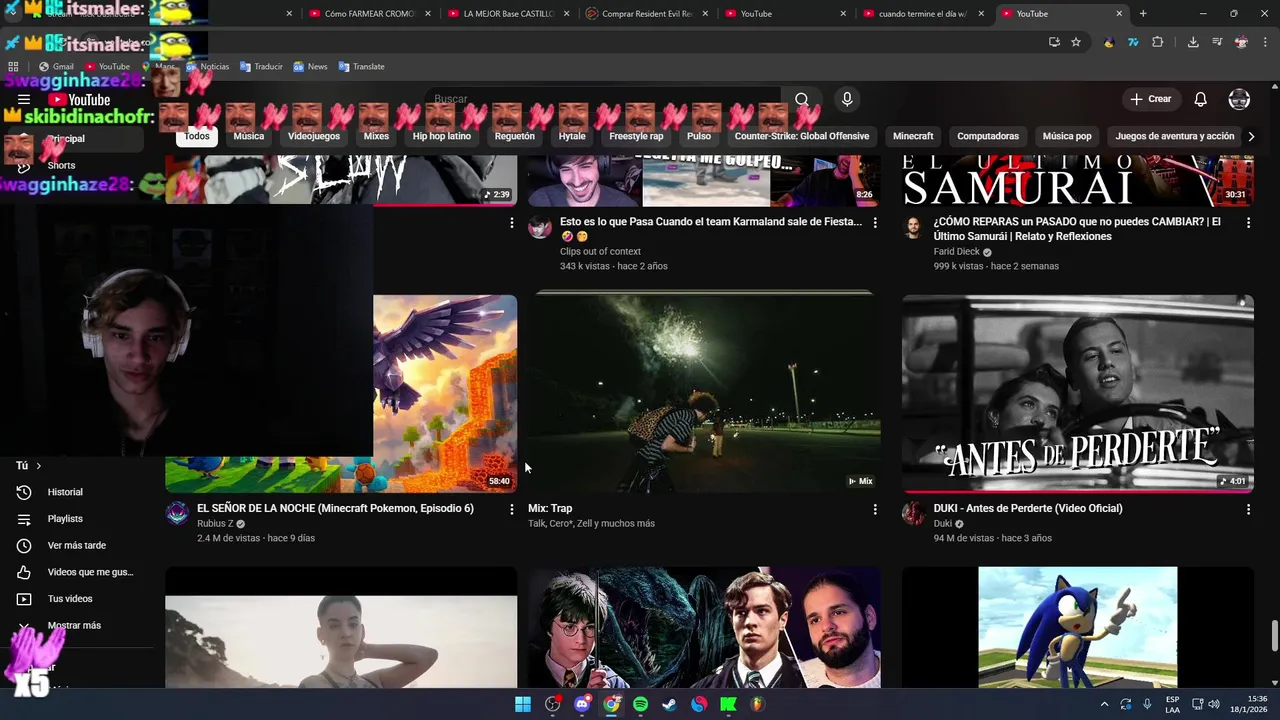Open the Historial sidebar entry
The width and height of the screenshot is (1280, 720).
(x=80, y=492)
